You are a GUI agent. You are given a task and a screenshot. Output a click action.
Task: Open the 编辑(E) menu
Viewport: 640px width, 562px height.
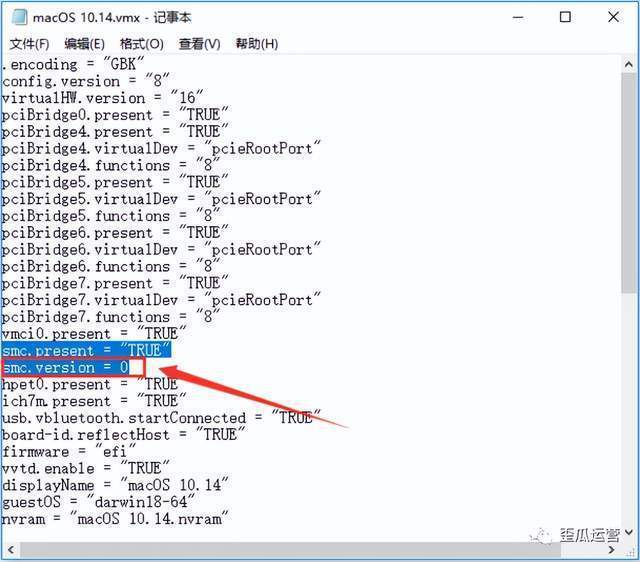coord(84,44)
